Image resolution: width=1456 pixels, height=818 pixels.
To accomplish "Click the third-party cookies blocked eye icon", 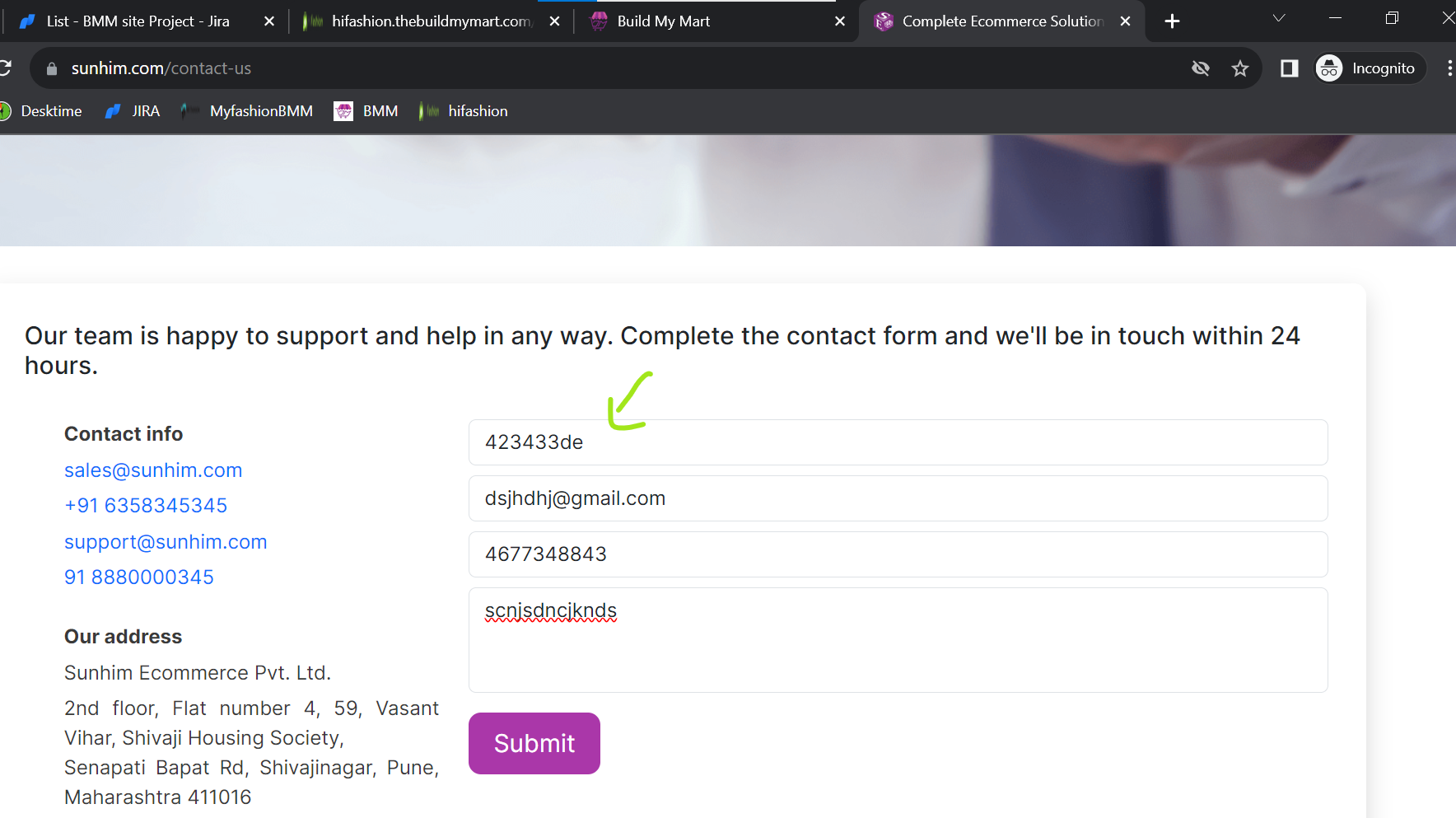I will [1201, 68].
